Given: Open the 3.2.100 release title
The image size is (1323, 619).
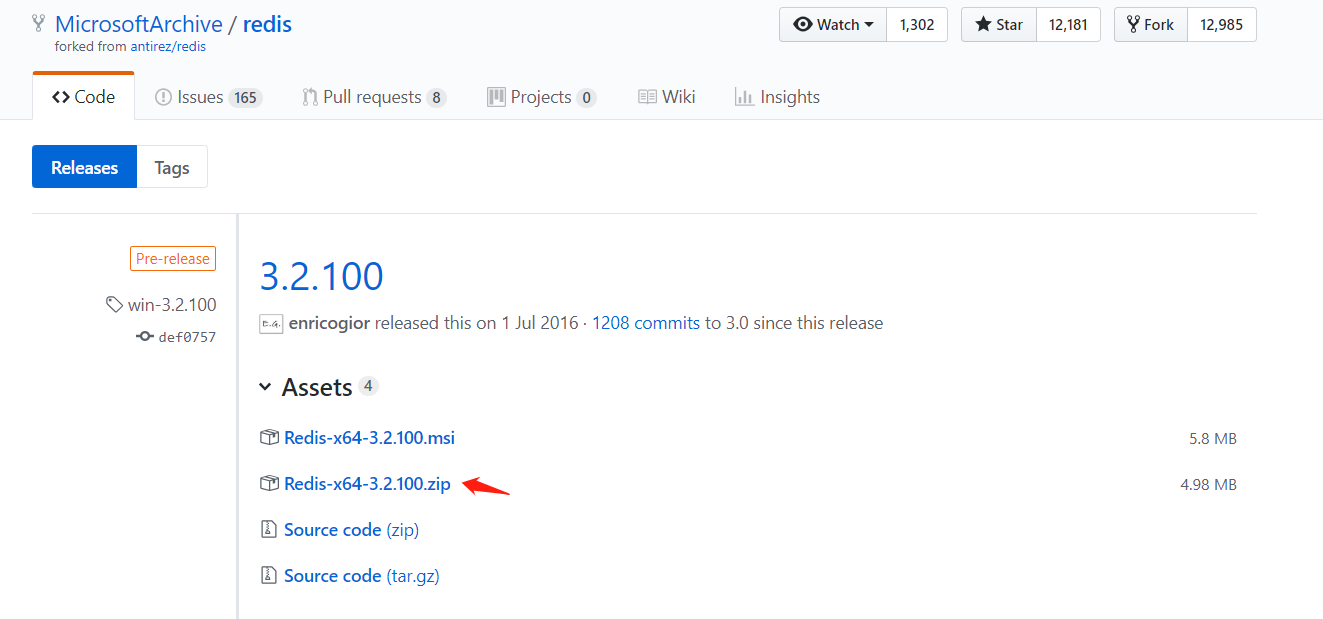Looking at the screenshot, I should point(321,276).
